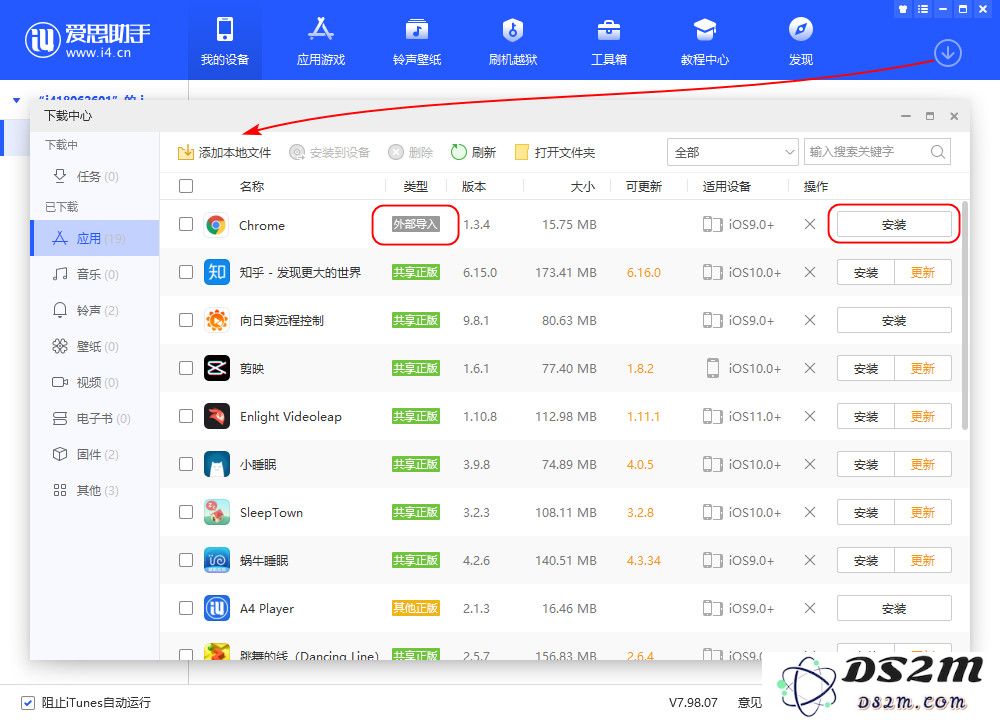Click the 剪映 app icon
This screenshot has width=1000, height=720.
(216, 368)
